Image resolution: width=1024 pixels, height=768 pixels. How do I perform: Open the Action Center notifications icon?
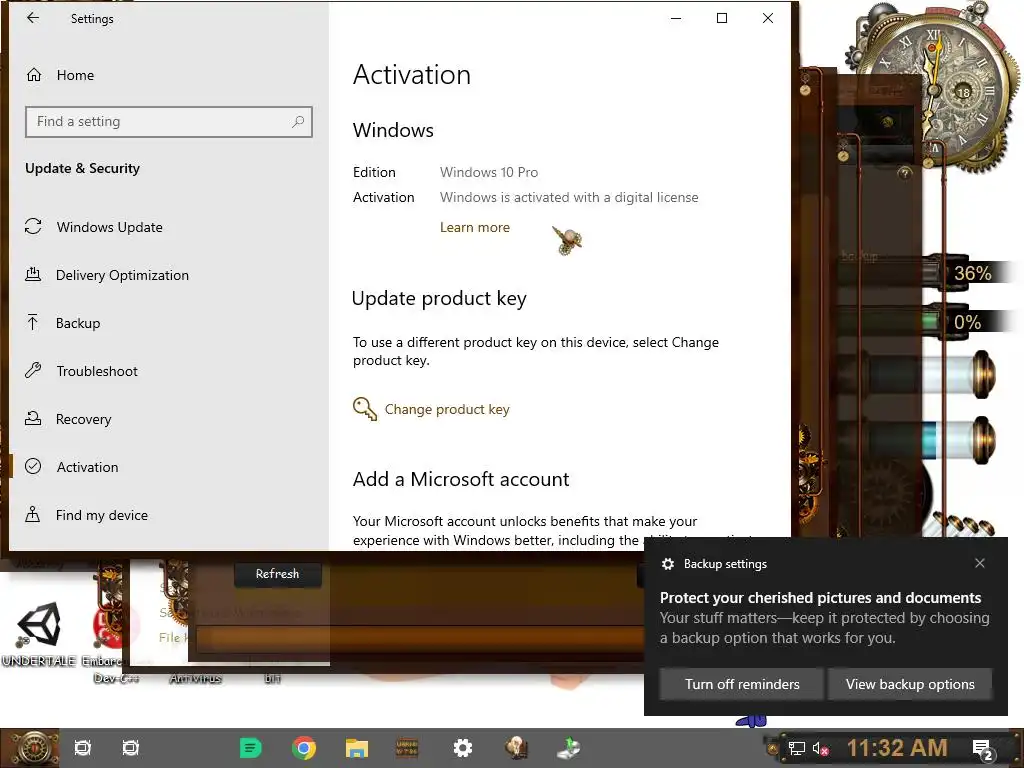pos(982,749)
